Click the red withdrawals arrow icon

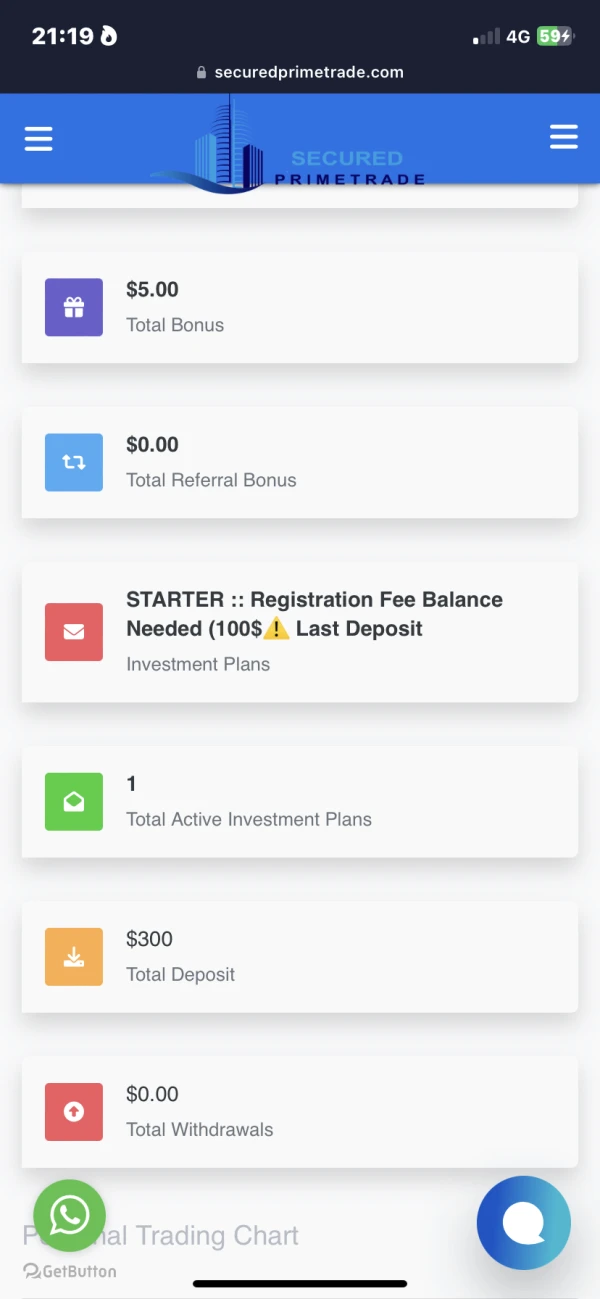(x=74, y=1112)
